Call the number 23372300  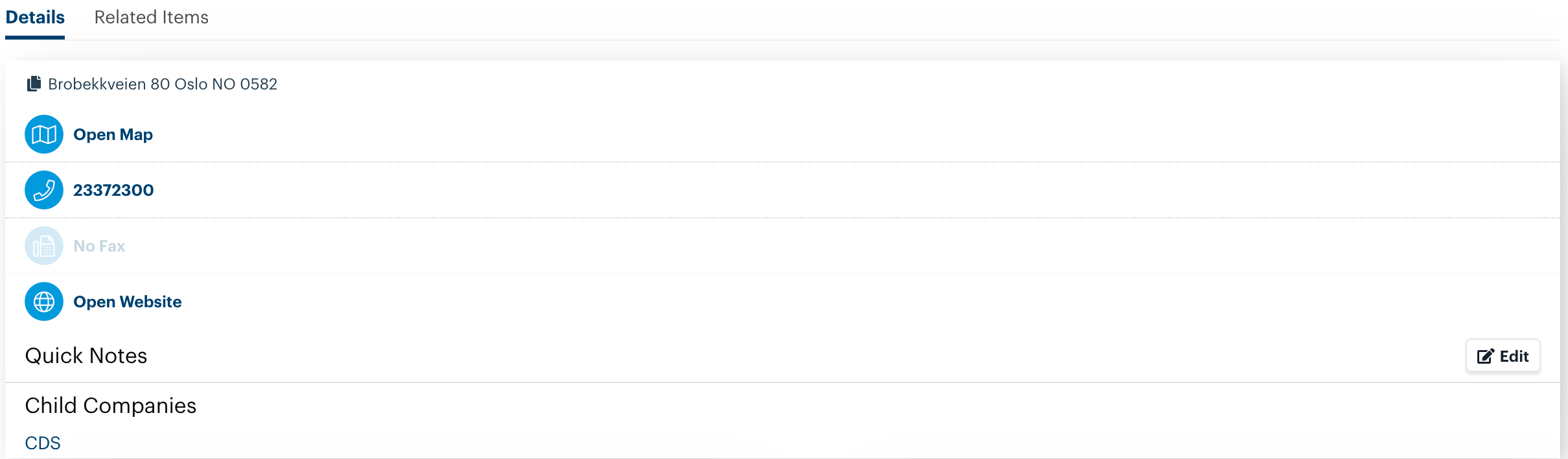click(x=113, y=190)
